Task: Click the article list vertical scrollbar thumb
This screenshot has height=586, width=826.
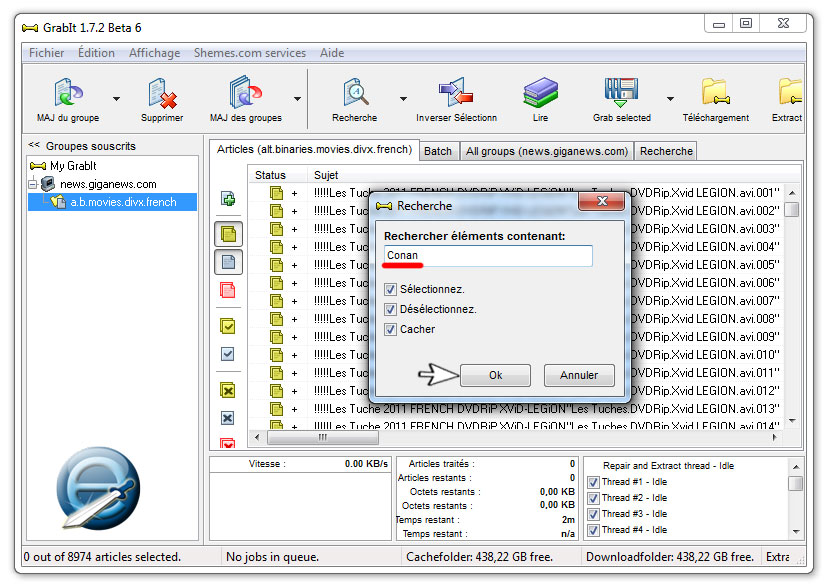Action: point(792,210)
